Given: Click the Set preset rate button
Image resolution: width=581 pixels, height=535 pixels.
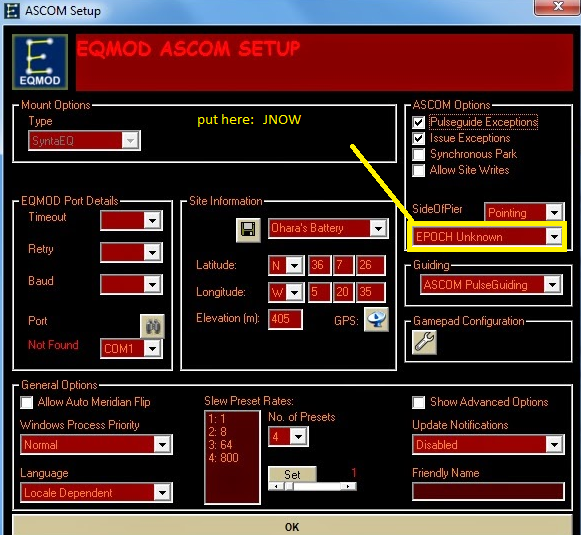Looking at the screenshot, I should point(292,474).
